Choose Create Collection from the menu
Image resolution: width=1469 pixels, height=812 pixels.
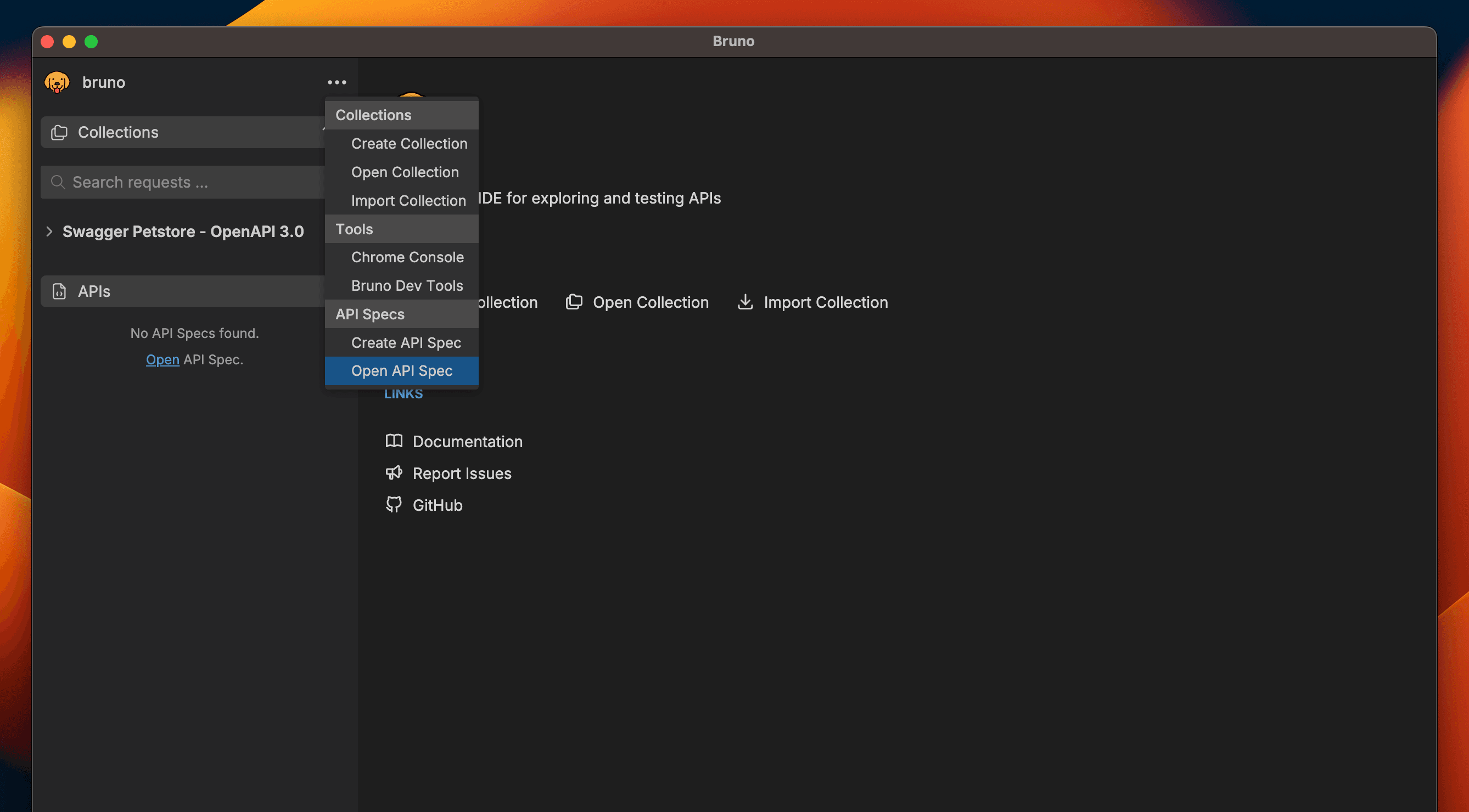[409, 144]
